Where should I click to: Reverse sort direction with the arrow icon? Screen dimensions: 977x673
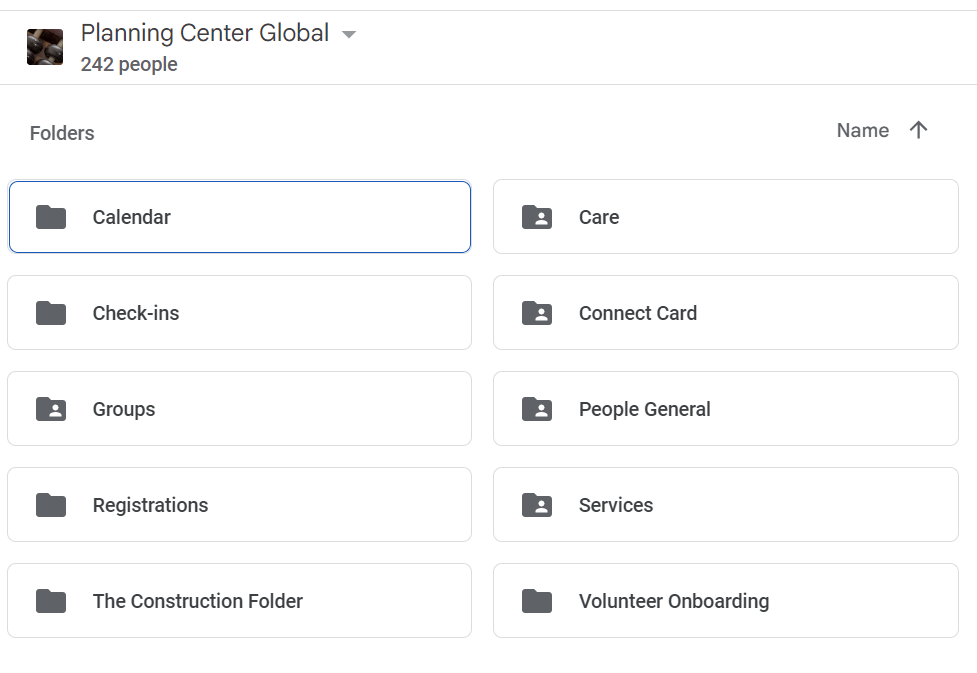point(918,130)
